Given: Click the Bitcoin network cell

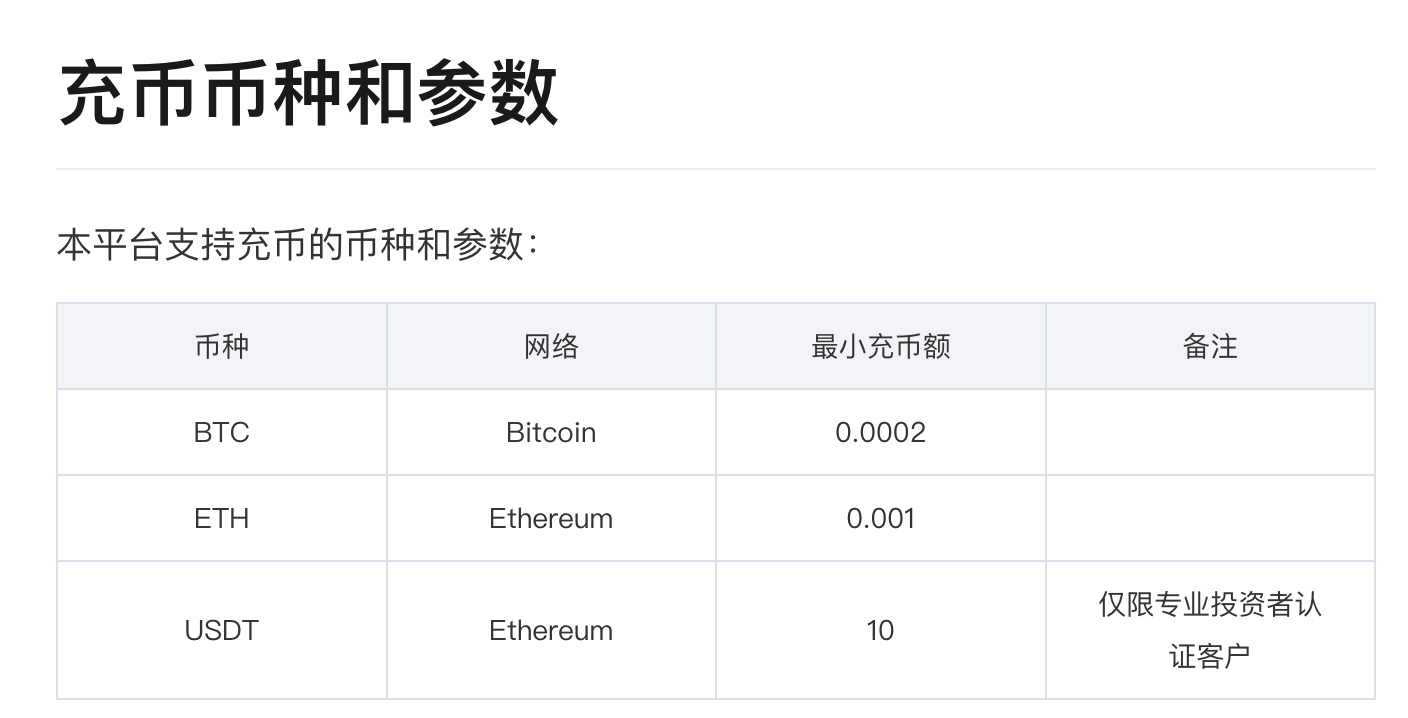Looking at the screenshot, I should pyautogui.click(x=551, y=432).
